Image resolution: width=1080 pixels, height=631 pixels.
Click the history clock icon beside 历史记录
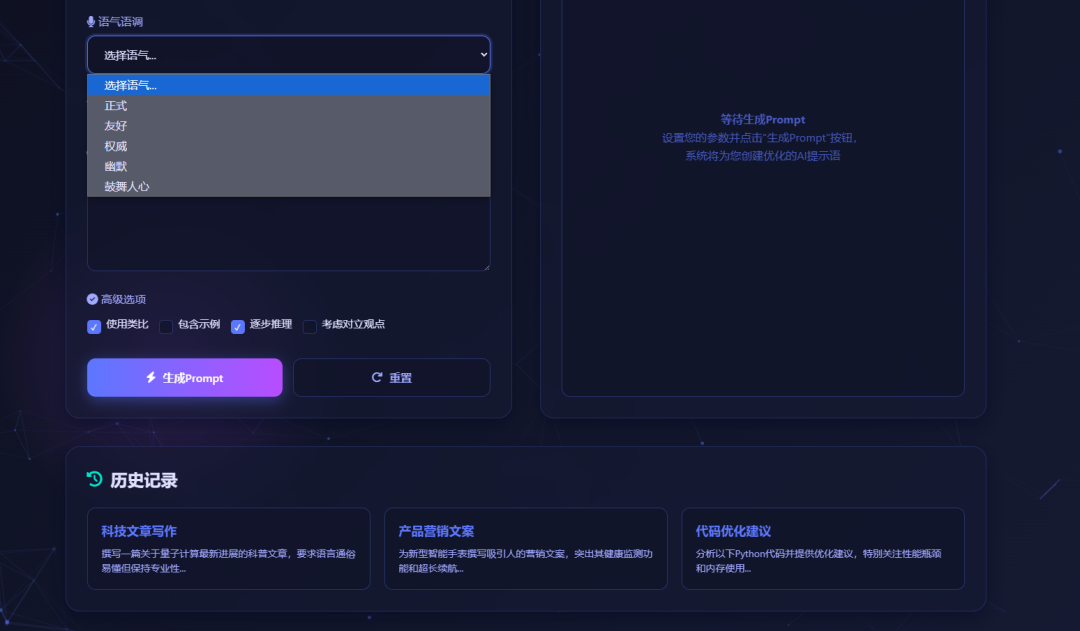click(94, 479)
